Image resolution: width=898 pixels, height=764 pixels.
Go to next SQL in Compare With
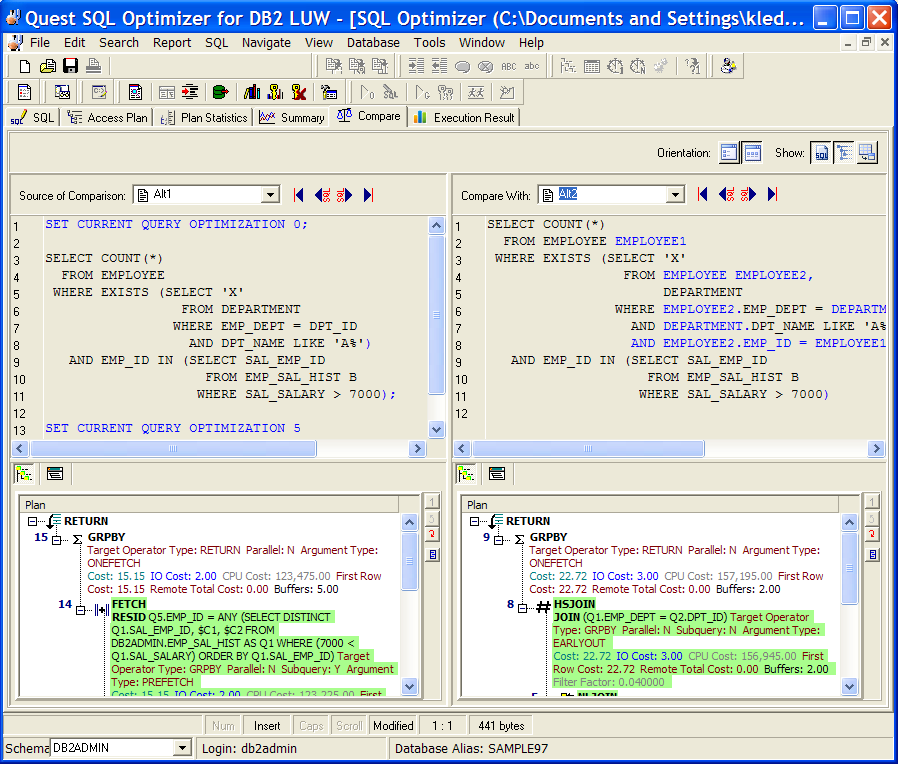pyautogui.click(x=748, y=195)
